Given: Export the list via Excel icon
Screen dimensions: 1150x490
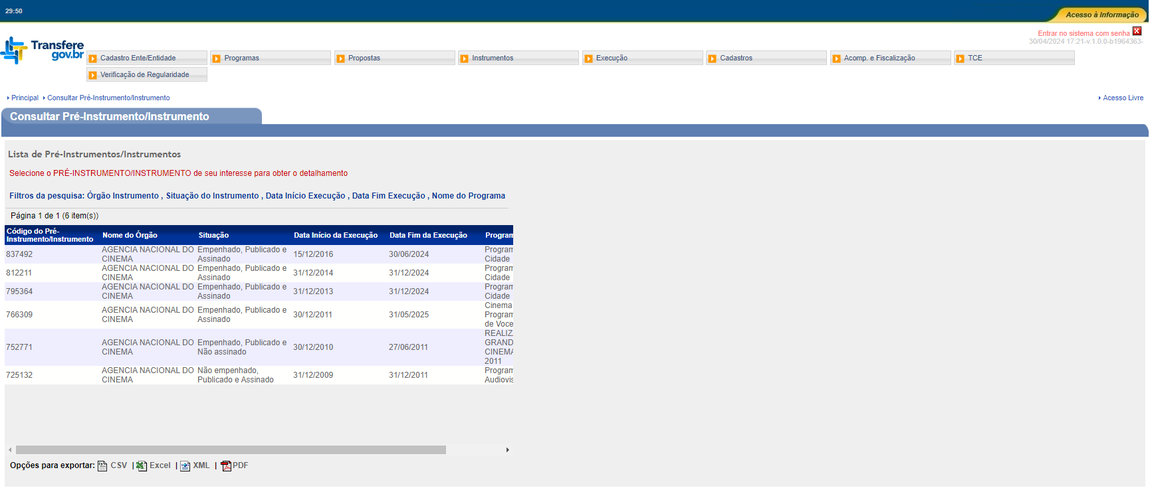Looking at the screenshot, I should (x=141, y=466).
